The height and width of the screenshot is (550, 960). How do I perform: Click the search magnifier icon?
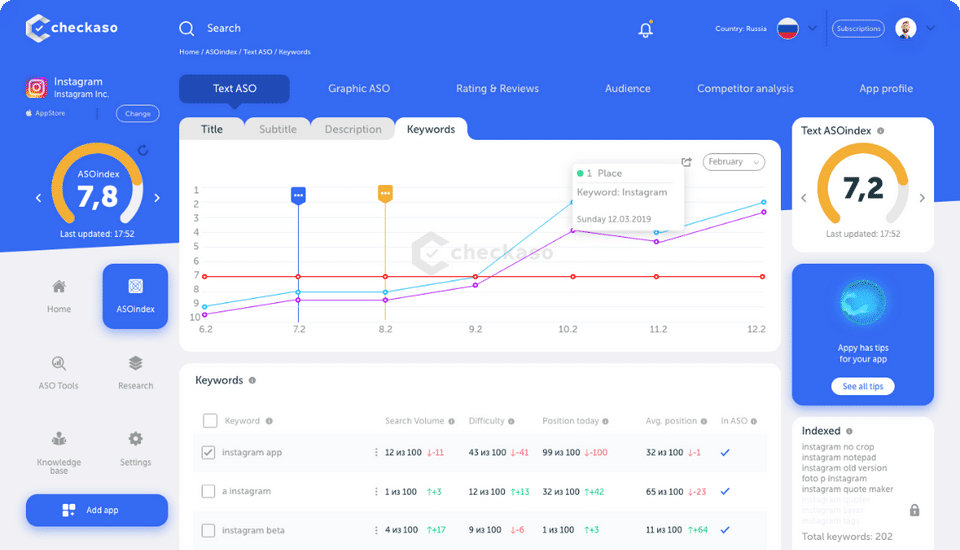(187, 28)
